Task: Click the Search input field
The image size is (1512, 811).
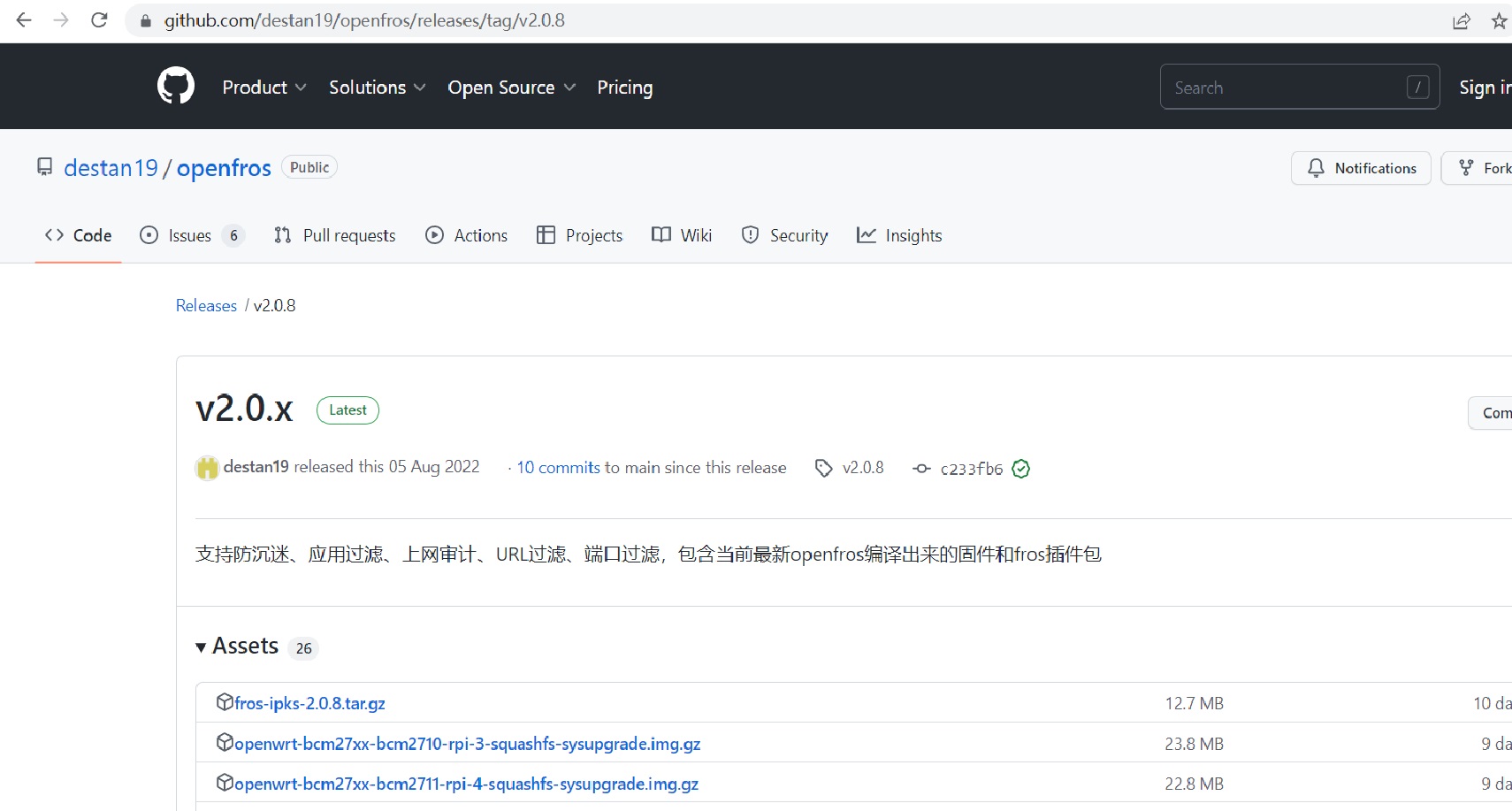Action: click(1282, 87)
